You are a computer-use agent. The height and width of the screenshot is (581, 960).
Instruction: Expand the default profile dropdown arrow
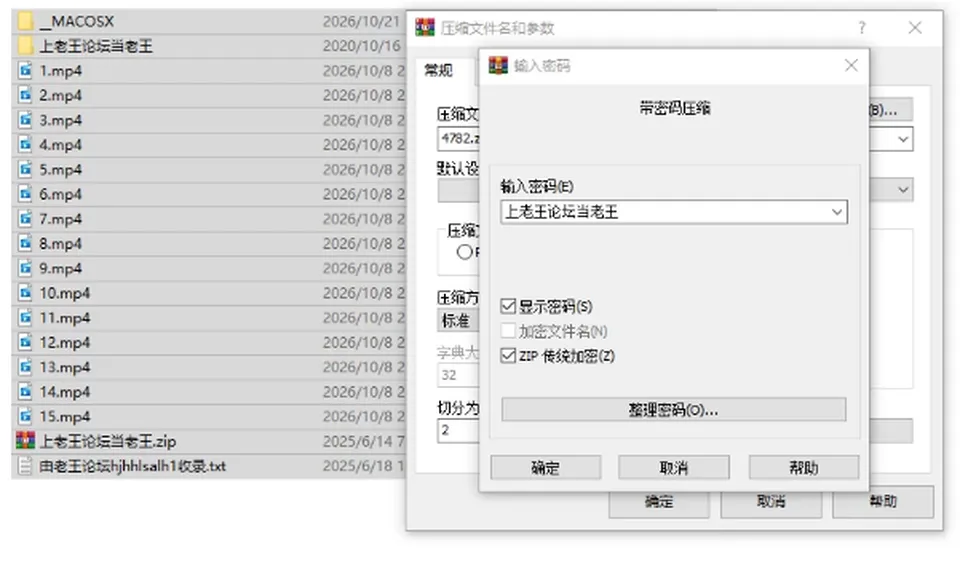pos(903,189)
